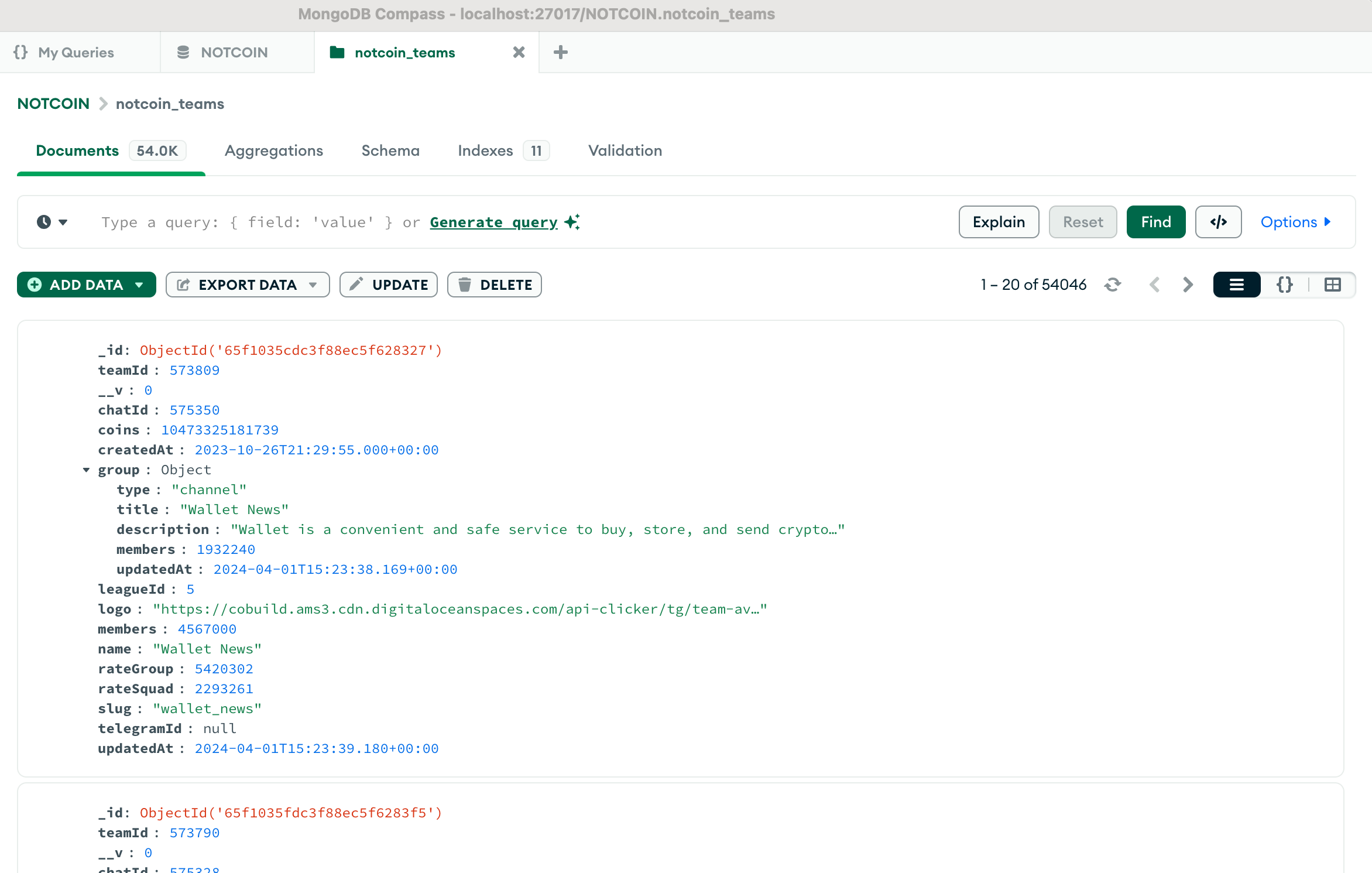This screenshot has height=873, width=1372.
Task: Click the NOTCOIN breadcrumb link
Action: click(x=53, y=104)
